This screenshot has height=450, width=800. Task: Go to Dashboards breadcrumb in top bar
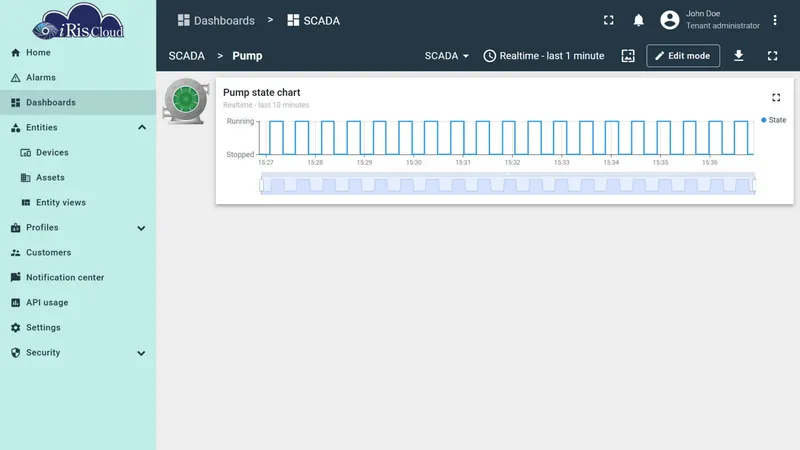(x=216, y=20)
